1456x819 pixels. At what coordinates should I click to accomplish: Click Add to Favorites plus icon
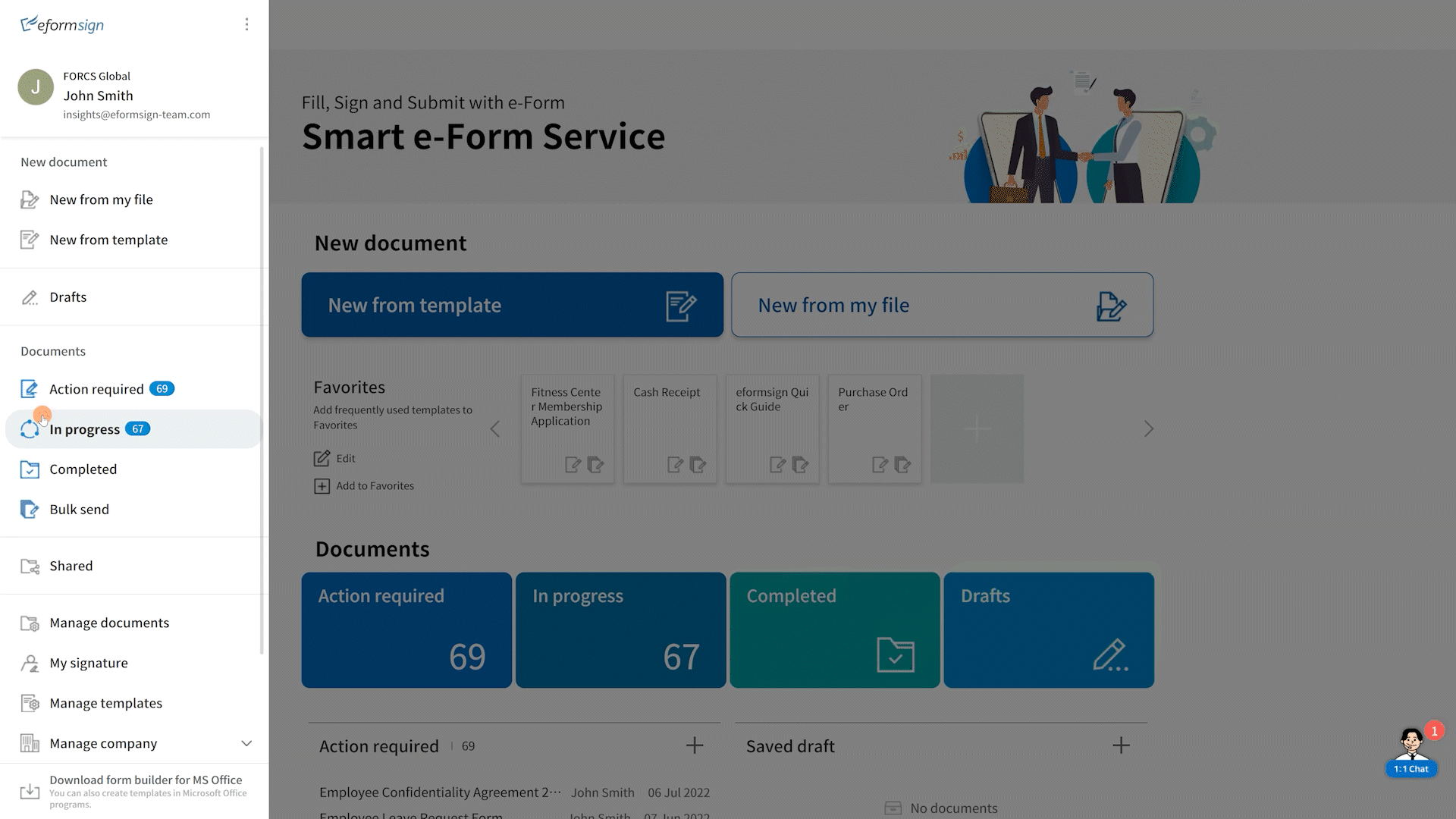click(322, 486)
